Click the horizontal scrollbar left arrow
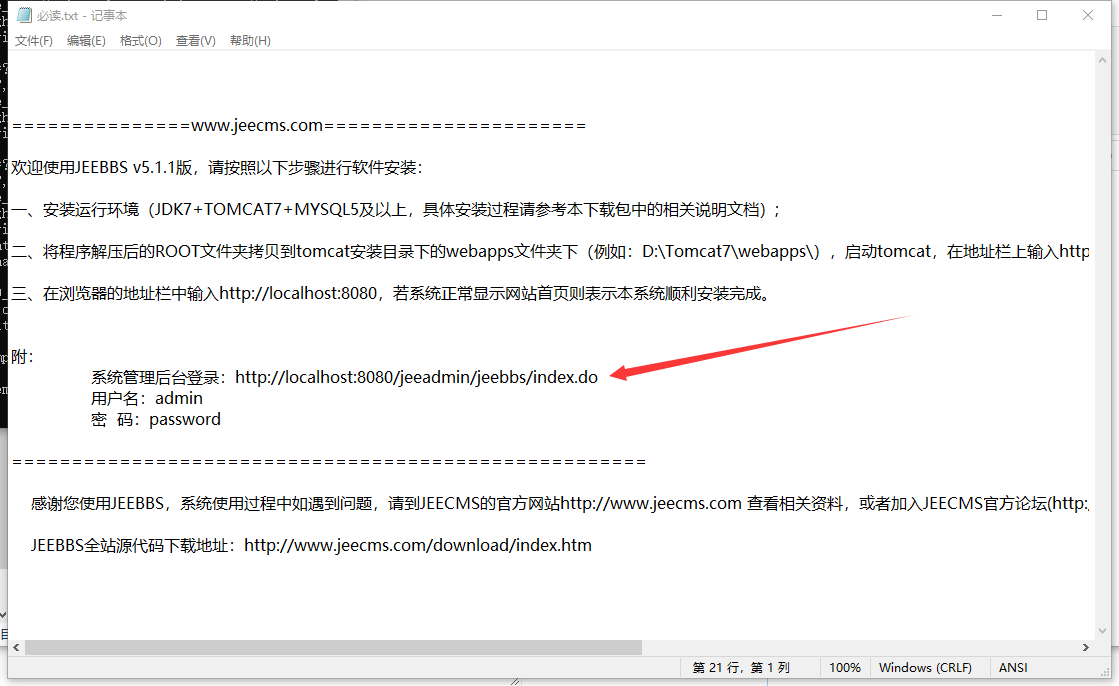 pos(16,647)
